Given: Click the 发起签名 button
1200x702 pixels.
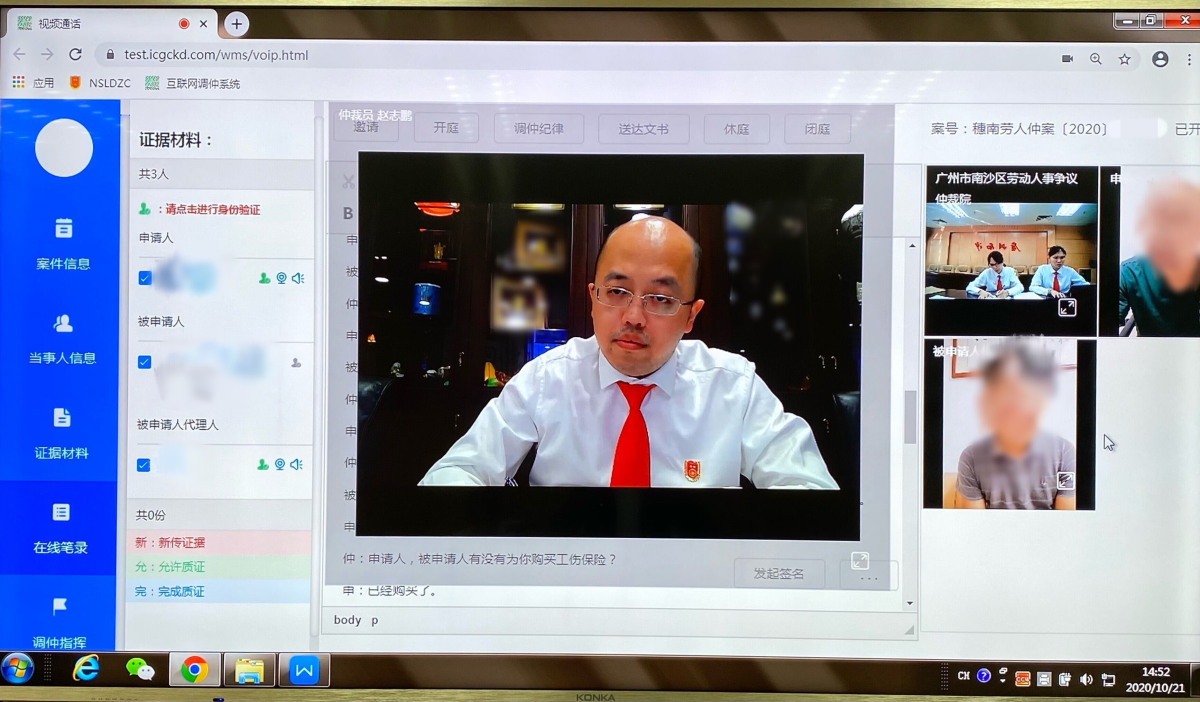Looking at the screenshot, I should click(x=779, y=573).
